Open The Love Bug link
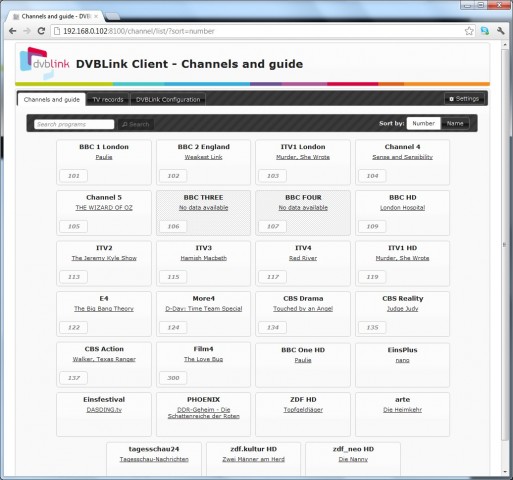This screenshot has width=513, height=480. [203, 359]
